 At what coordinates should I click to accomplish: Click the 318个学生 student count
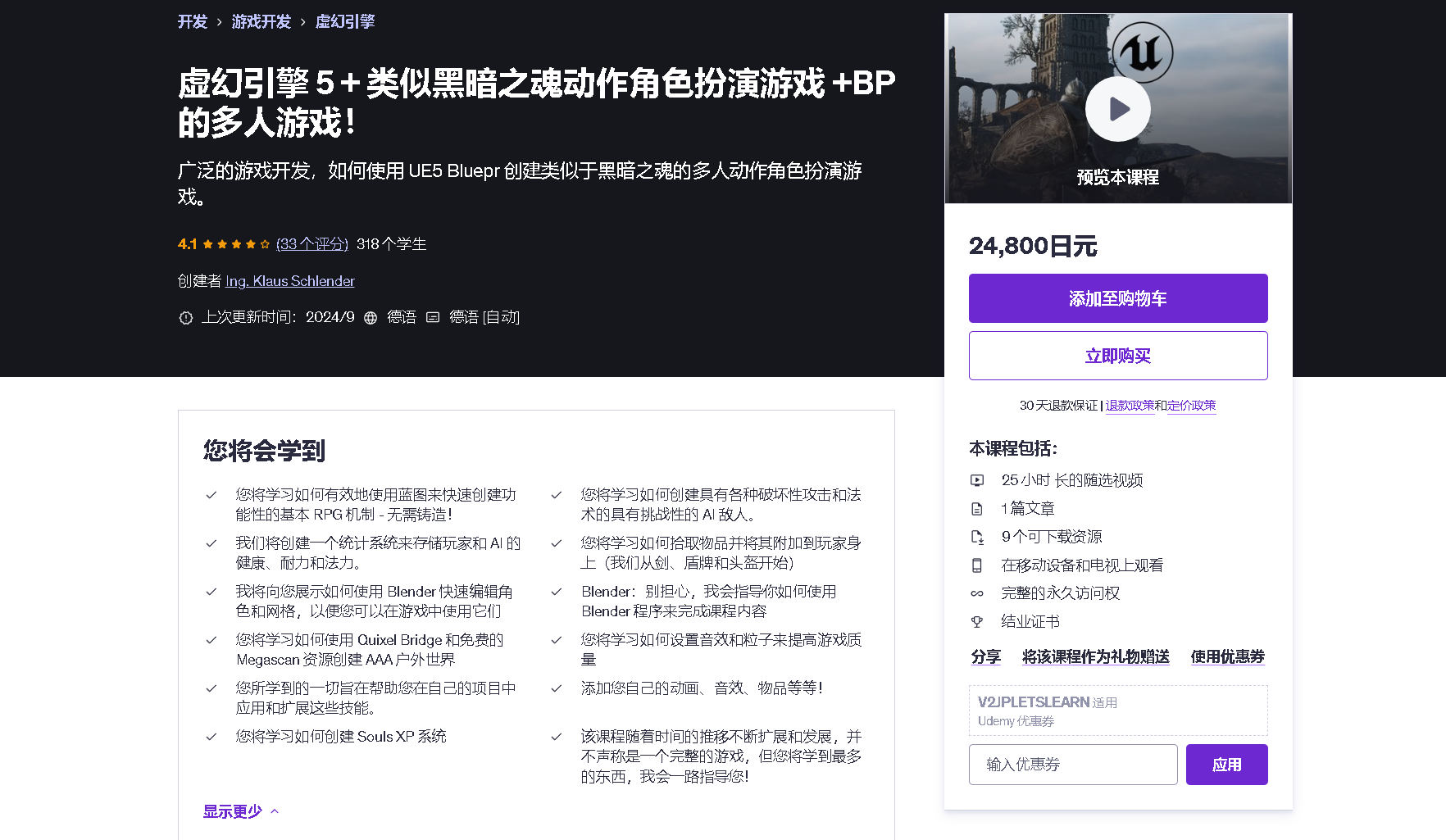point(391,244)
